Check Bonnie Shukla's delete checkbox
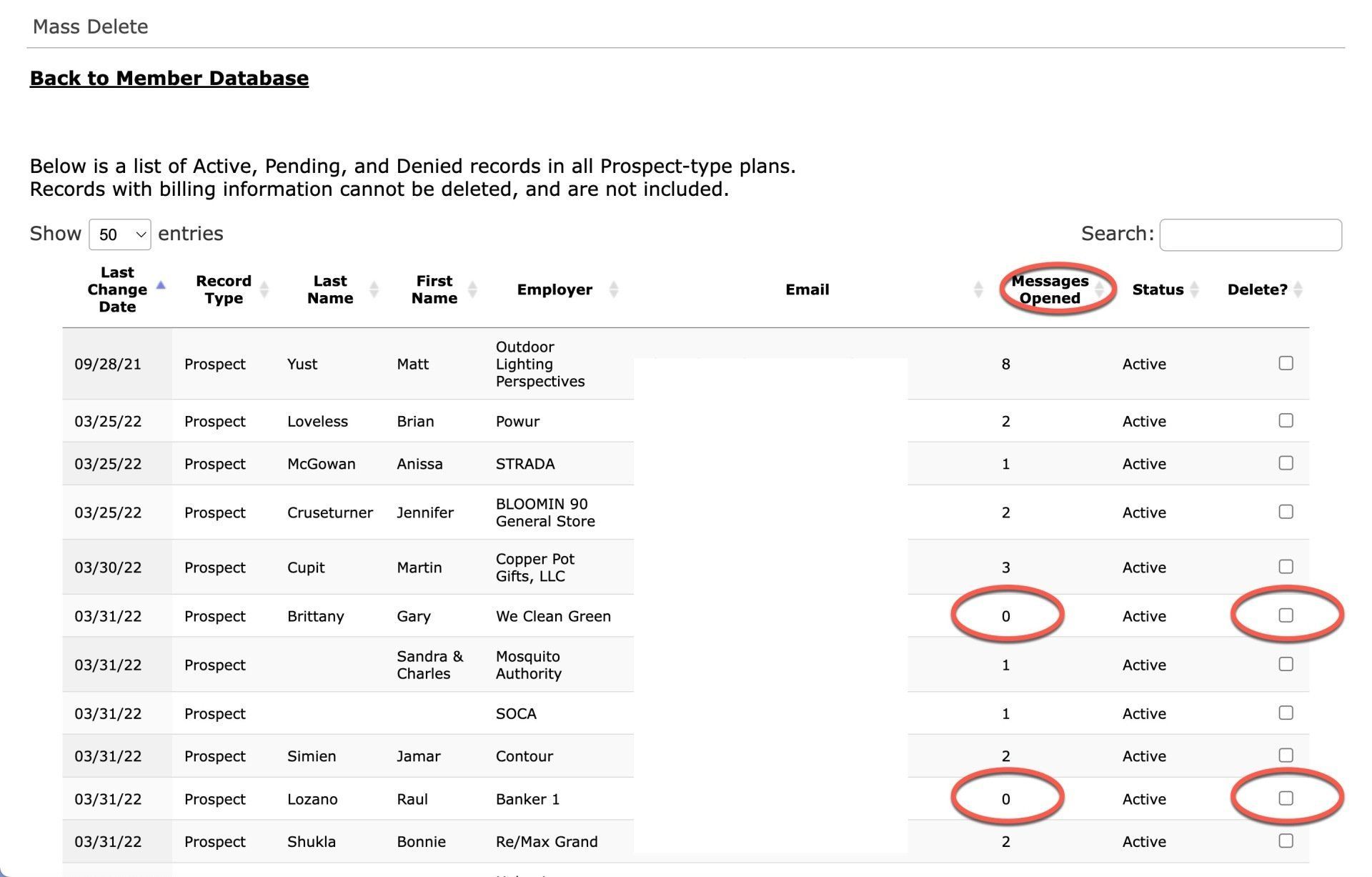This screenshot has width=1372, height=877. [1286, 841]
